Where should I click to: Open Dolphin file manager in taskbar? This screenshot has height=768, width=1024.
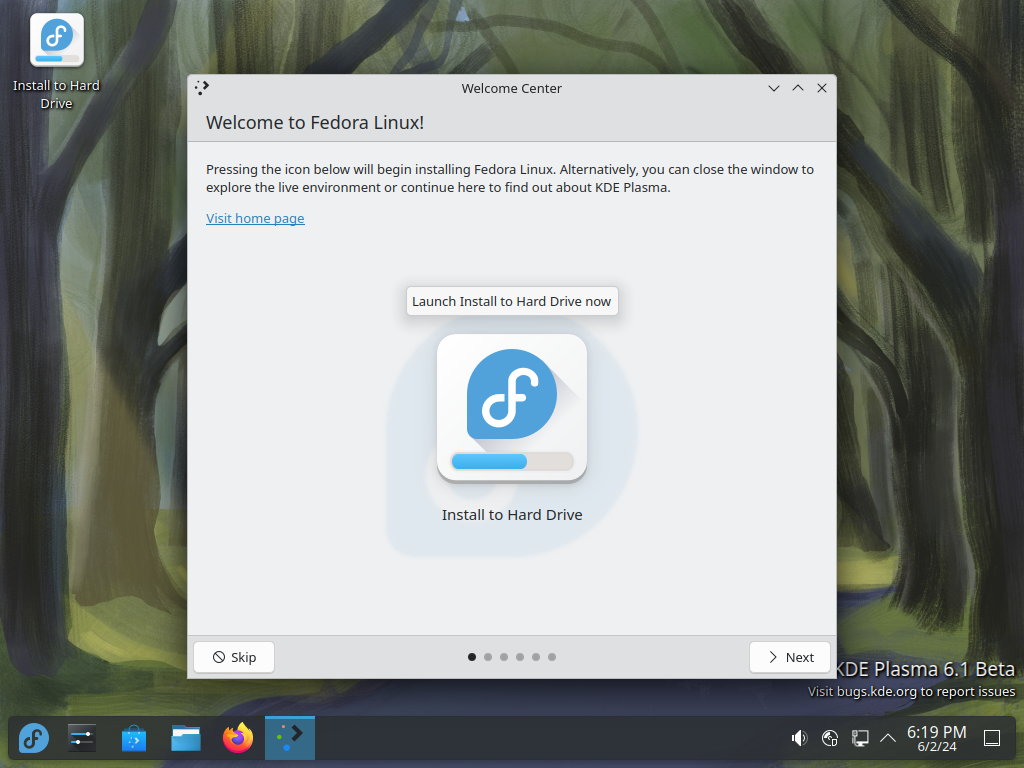[185, 738]
